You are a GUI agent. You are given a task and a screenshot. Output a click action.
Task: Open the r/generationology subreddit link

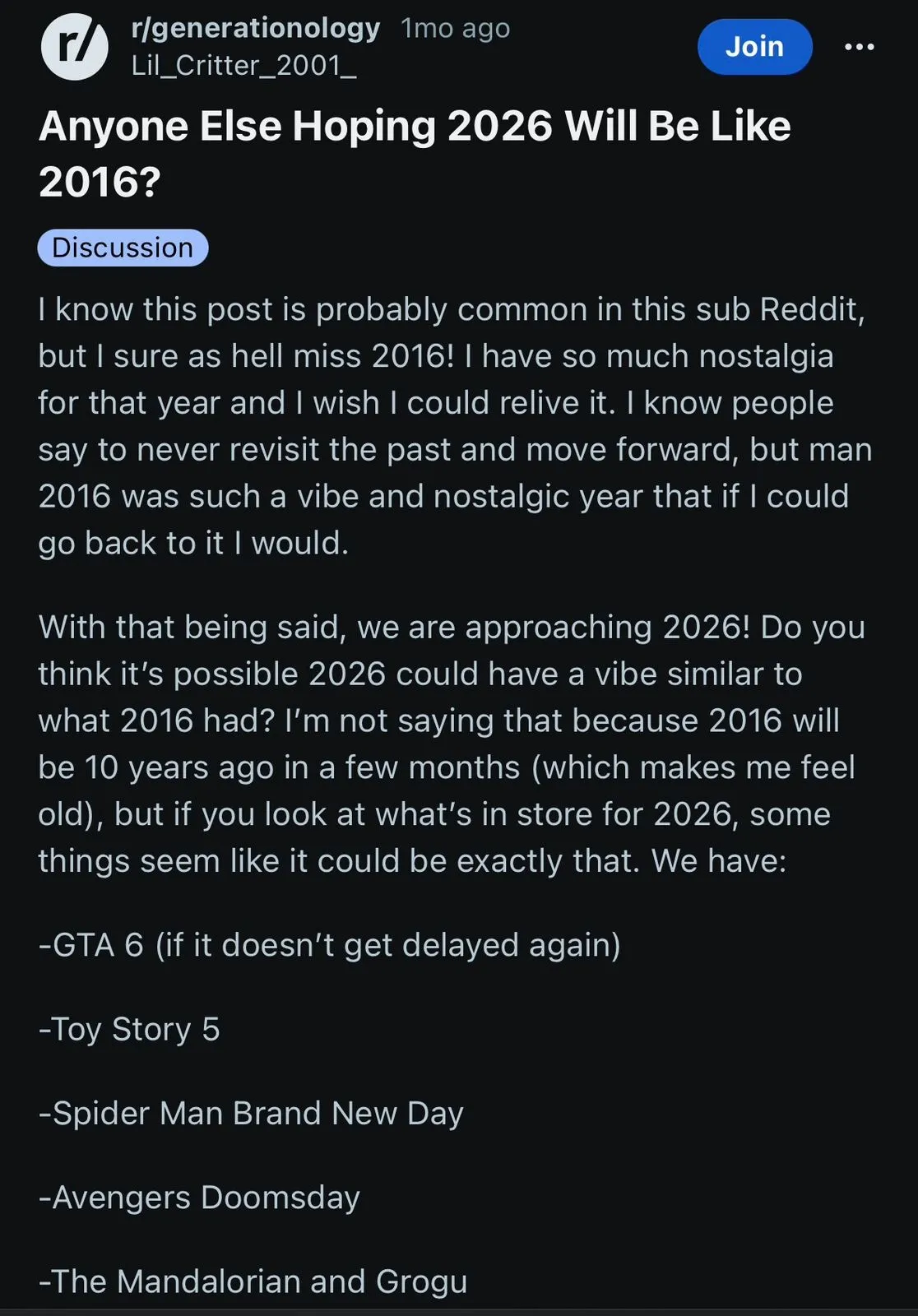(255, 28)
